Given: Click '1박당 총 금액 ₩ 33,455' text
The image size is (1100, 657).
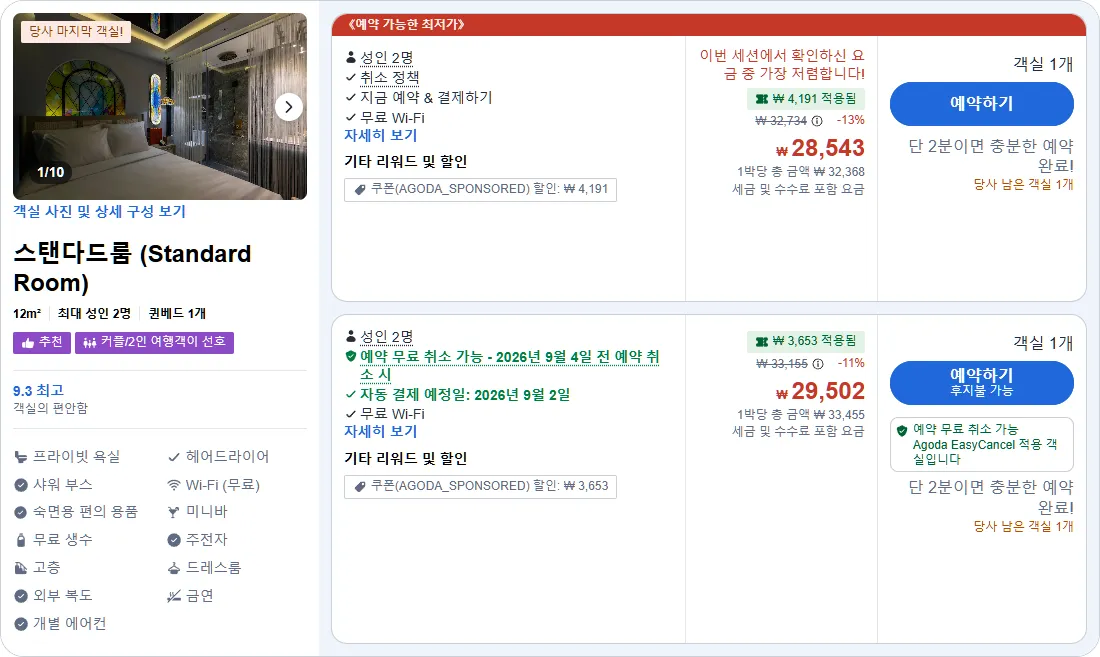Looking at the screenshot, I should click(800, 415).
